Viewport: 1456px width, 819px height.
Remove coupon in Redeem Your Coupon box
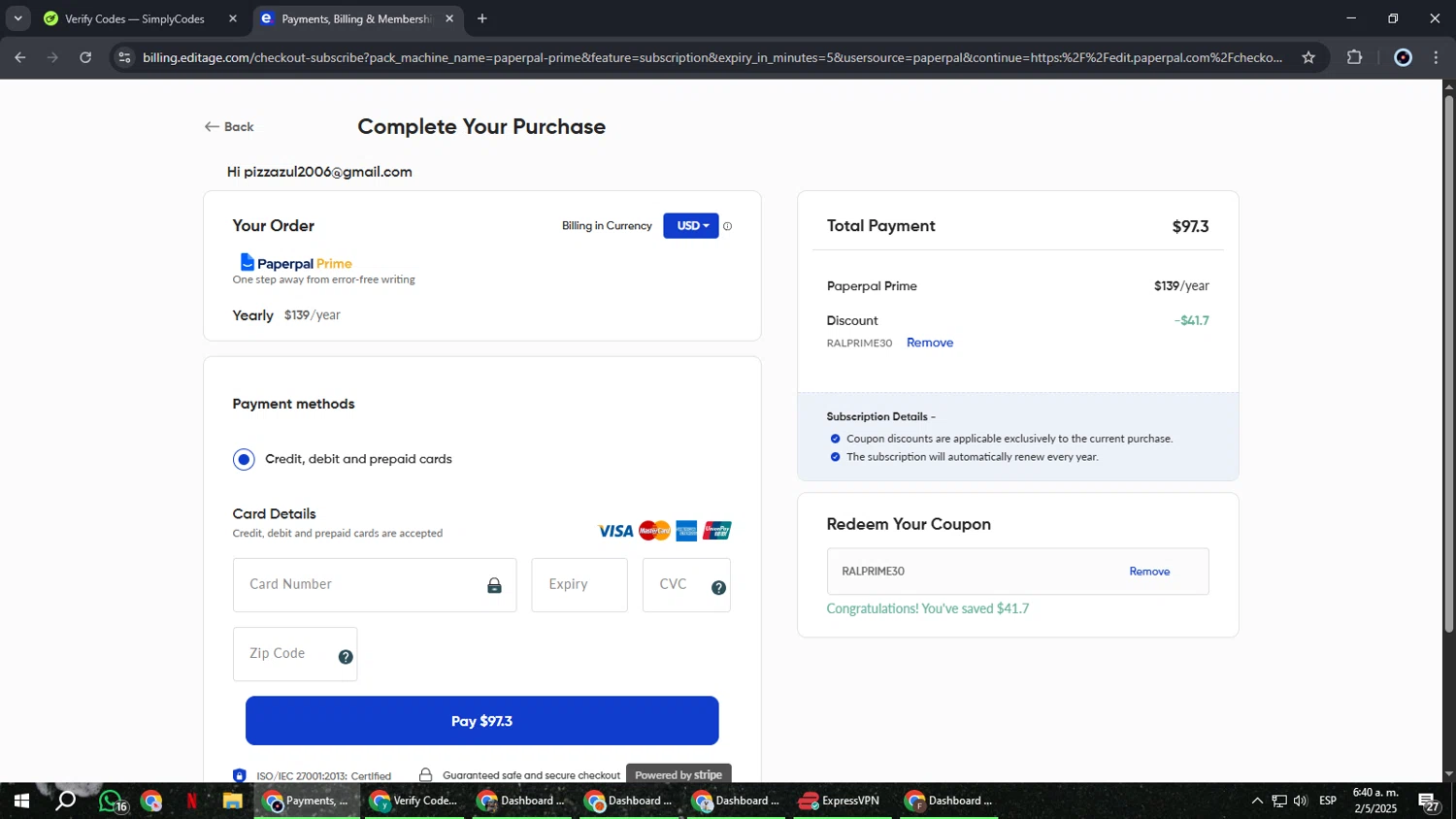[x=1149, y=572]
